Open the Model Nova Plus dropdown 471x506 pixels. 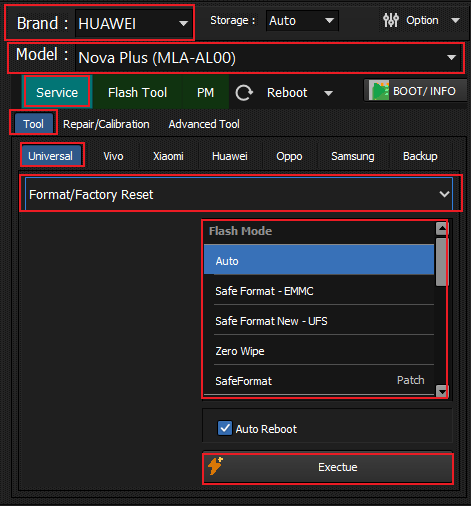point(269,58)
